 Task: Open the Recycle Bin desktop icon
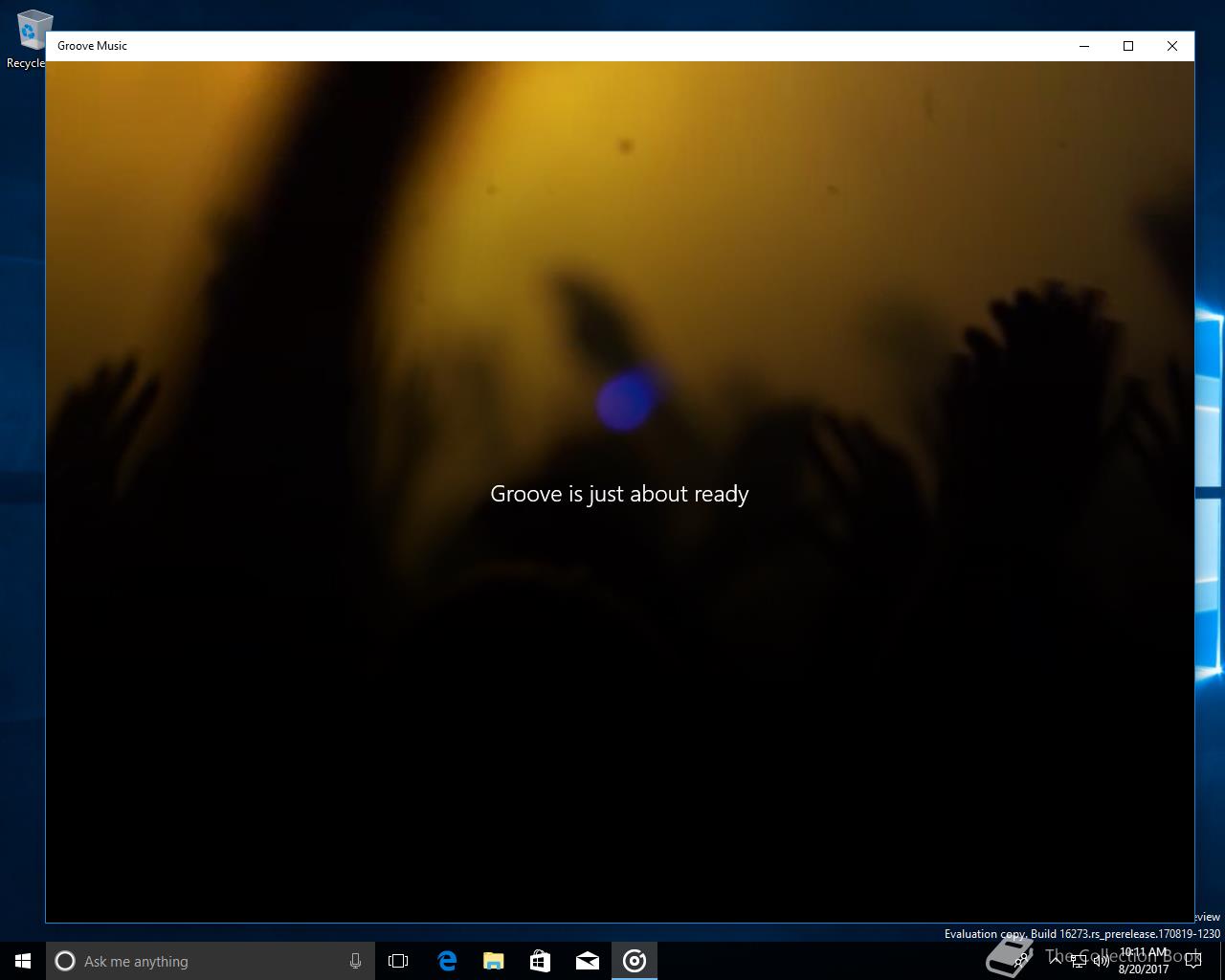tap(29, 40)
